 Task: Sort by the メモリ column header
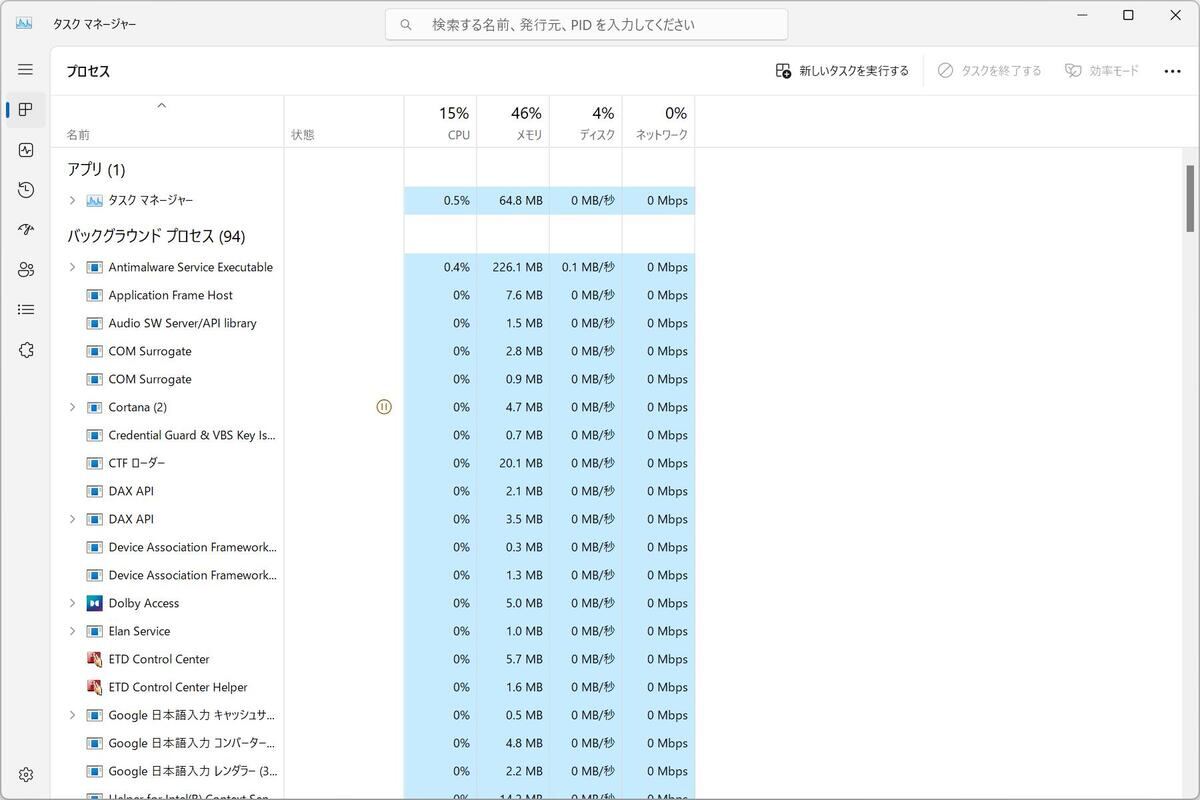point(513,122)
